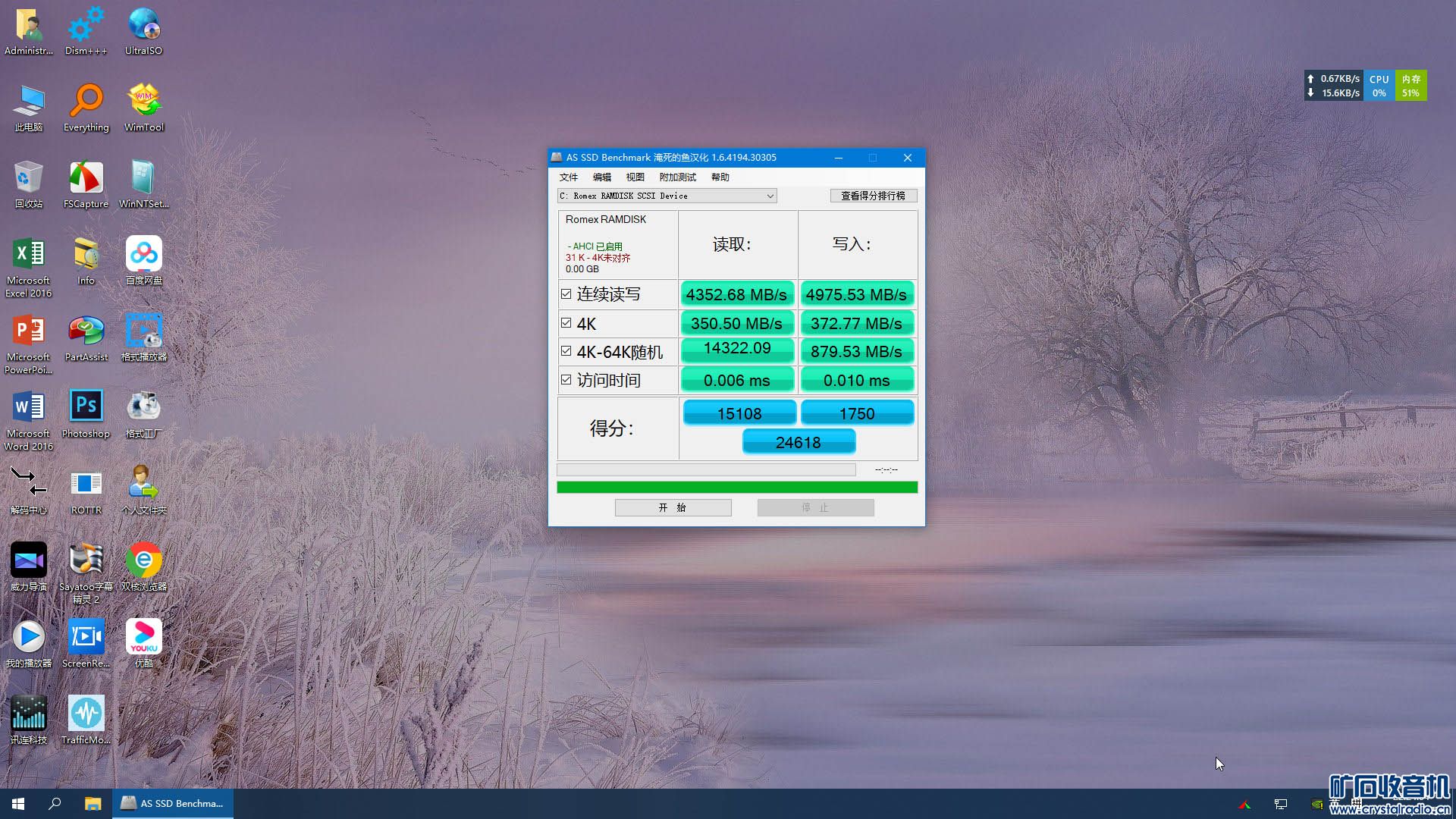
Task: Uncheck the 4K-64K随机 test checkbox
Action: coord(566,351)
